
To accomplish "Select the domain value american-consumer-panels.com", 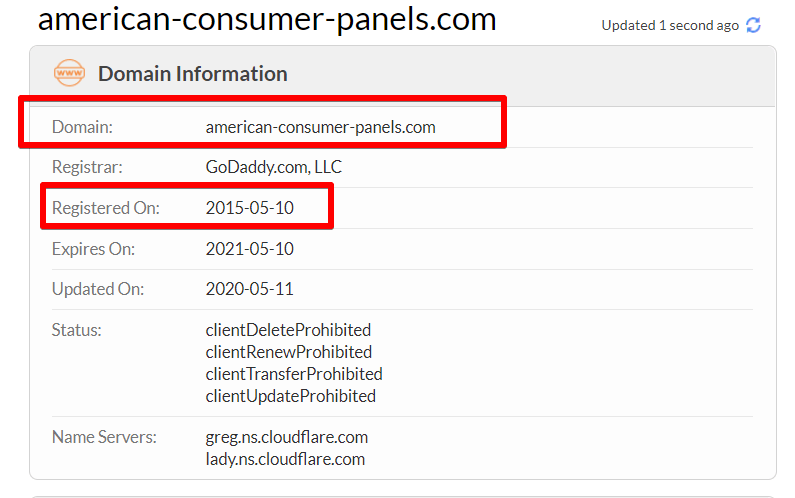I will pyautogui.click(x=320, y=127).
